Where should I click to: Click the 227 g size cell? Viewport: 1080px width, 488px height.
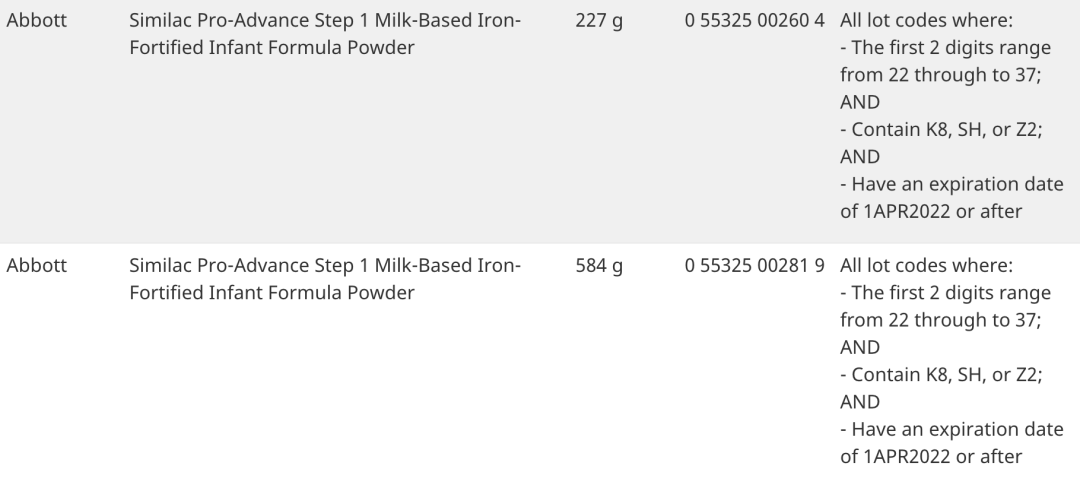[x=599, y=21]
